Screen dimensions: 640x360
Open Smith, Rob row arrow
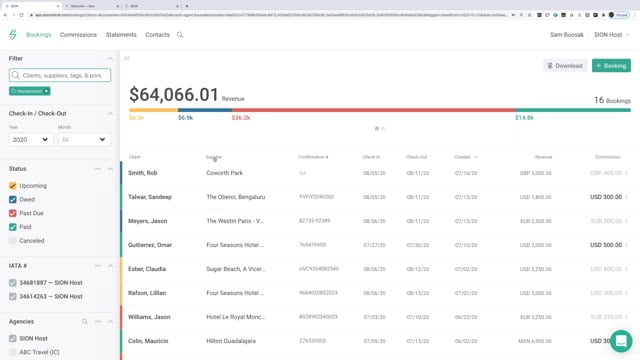point(627,173)
